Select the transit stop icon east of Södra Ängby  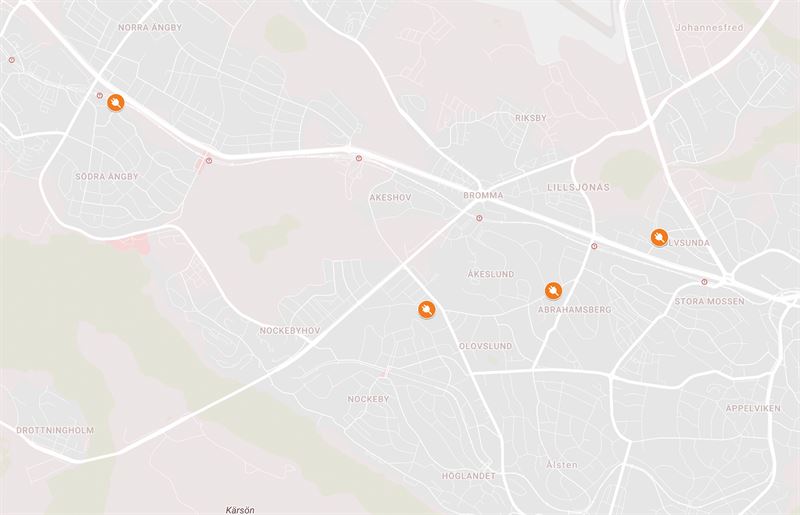coord(209,161)
